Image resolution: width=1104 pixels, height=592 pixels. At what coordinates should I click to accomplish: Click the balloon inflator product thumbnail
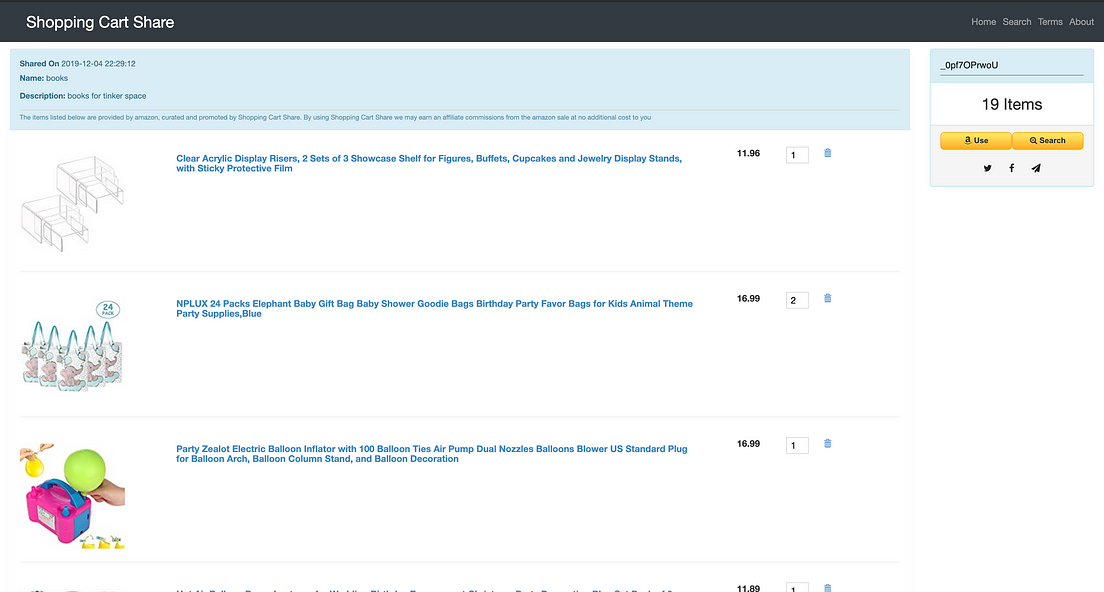[x=73, y=496]
